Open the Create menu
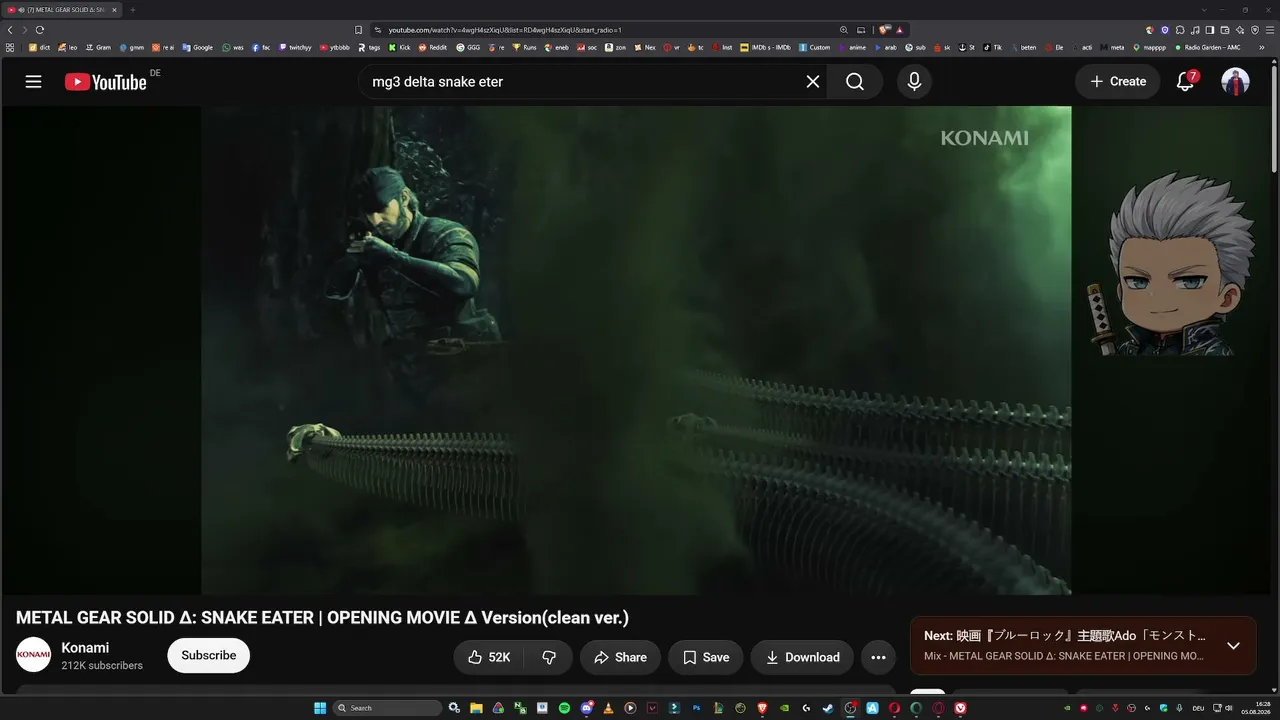The width and height of the screenshot is (1280, 720). point(1118,82)
